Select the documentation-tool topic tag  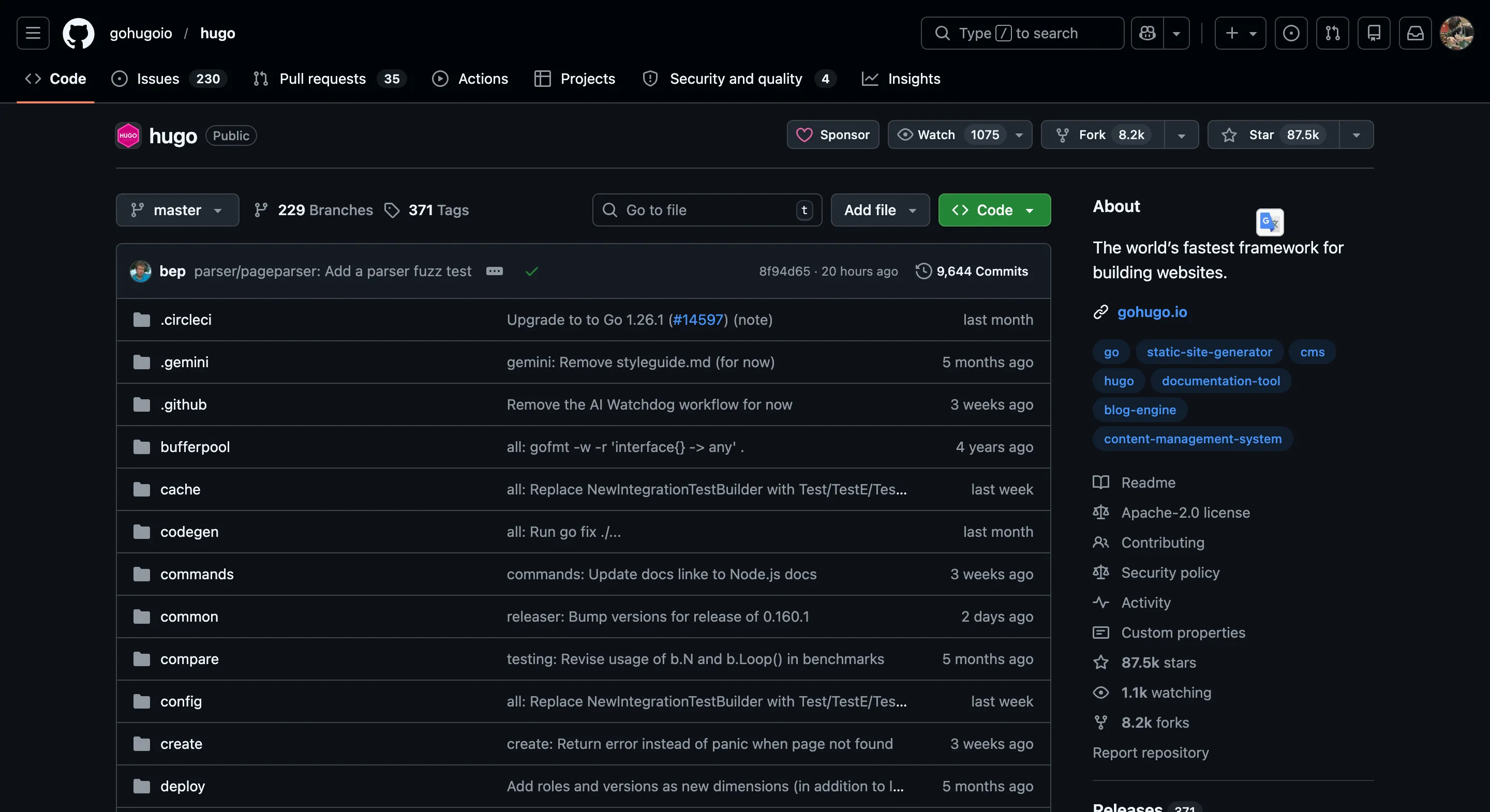pos(1220,381)
